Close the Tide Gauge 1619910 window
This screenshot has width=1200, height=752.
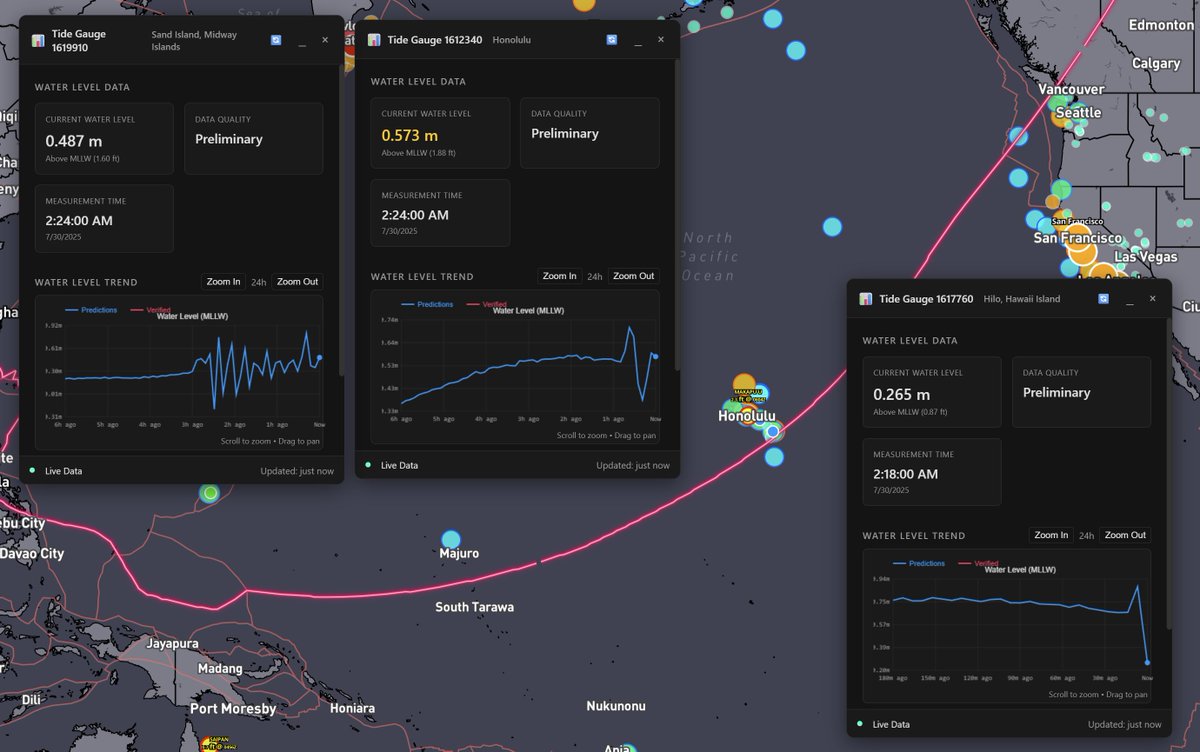click(325, 40)
